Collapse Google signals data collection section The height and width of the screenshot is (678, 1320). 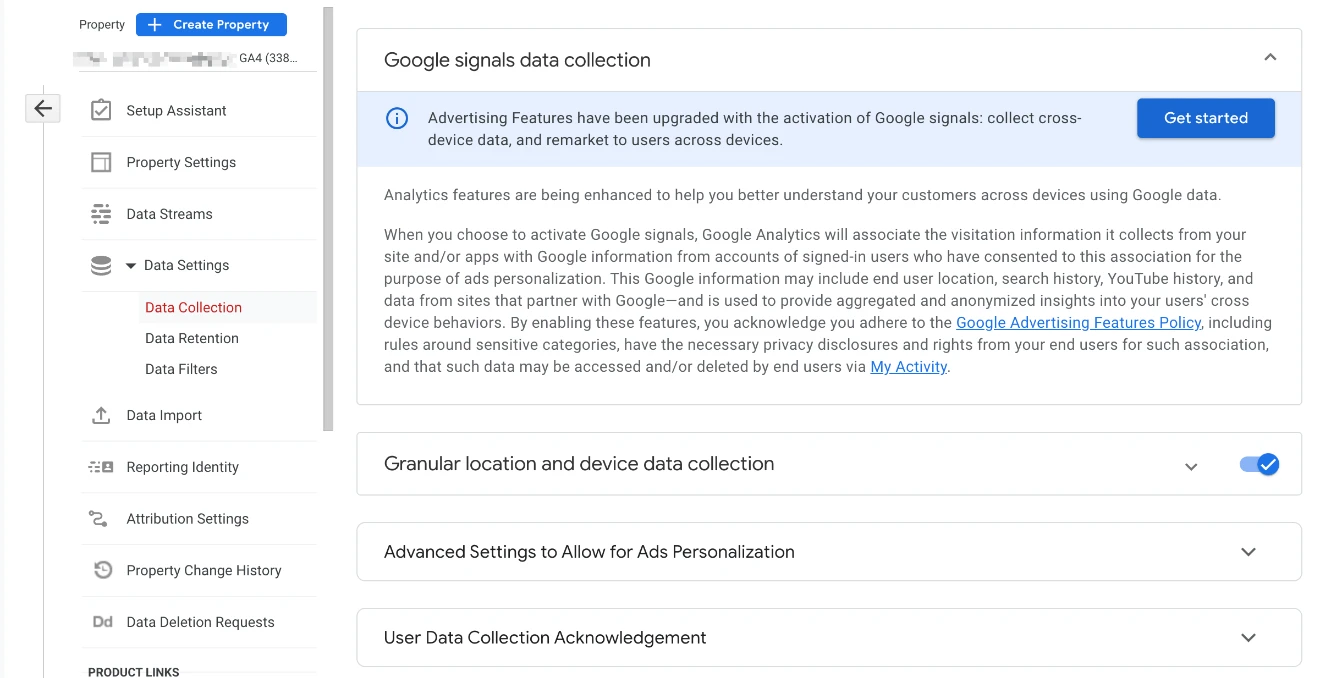[x=1270, y=58]
